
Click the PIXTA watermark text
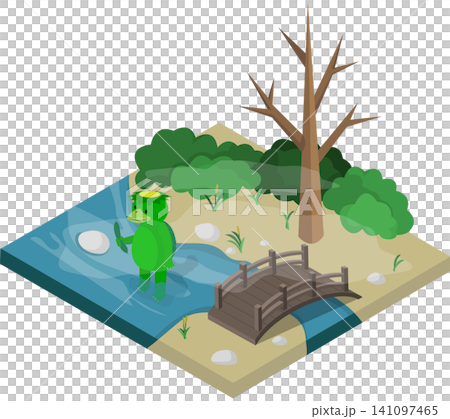tap(257, 202)
